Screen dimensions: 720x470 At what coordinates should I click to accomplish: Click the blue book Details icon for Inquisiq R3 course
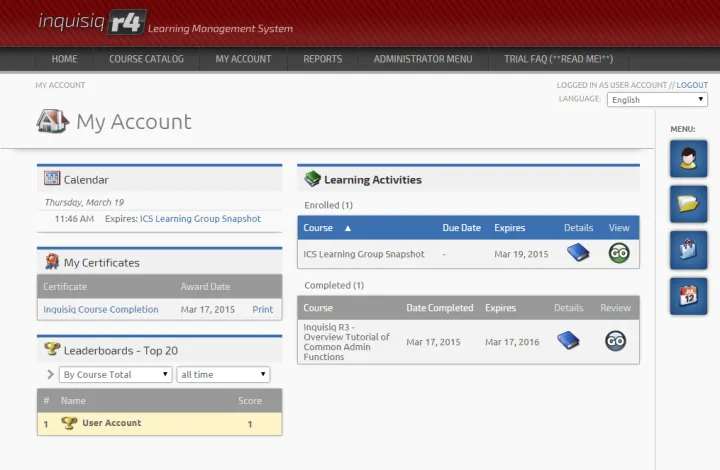[x=568, y=341]
